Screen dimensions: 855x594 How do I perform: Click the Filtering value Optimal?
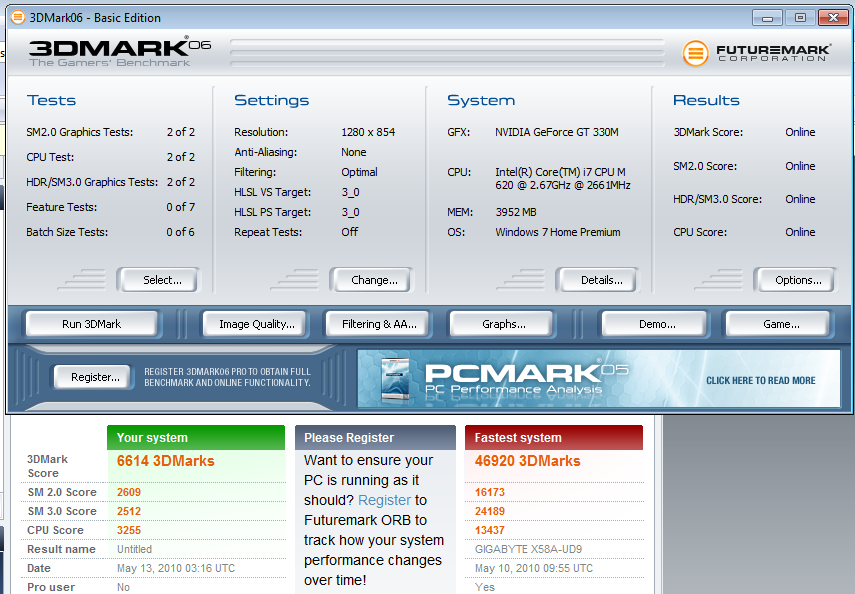(x=359, y=172)
